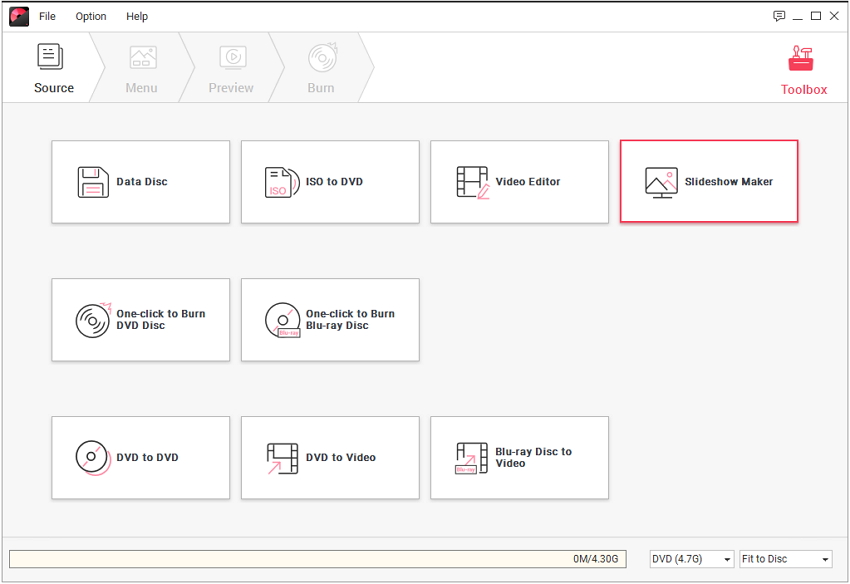This screenshot has height=584, width=850.
Task: Expand the Fit to Disc quality dropdown
Action: 785,559
